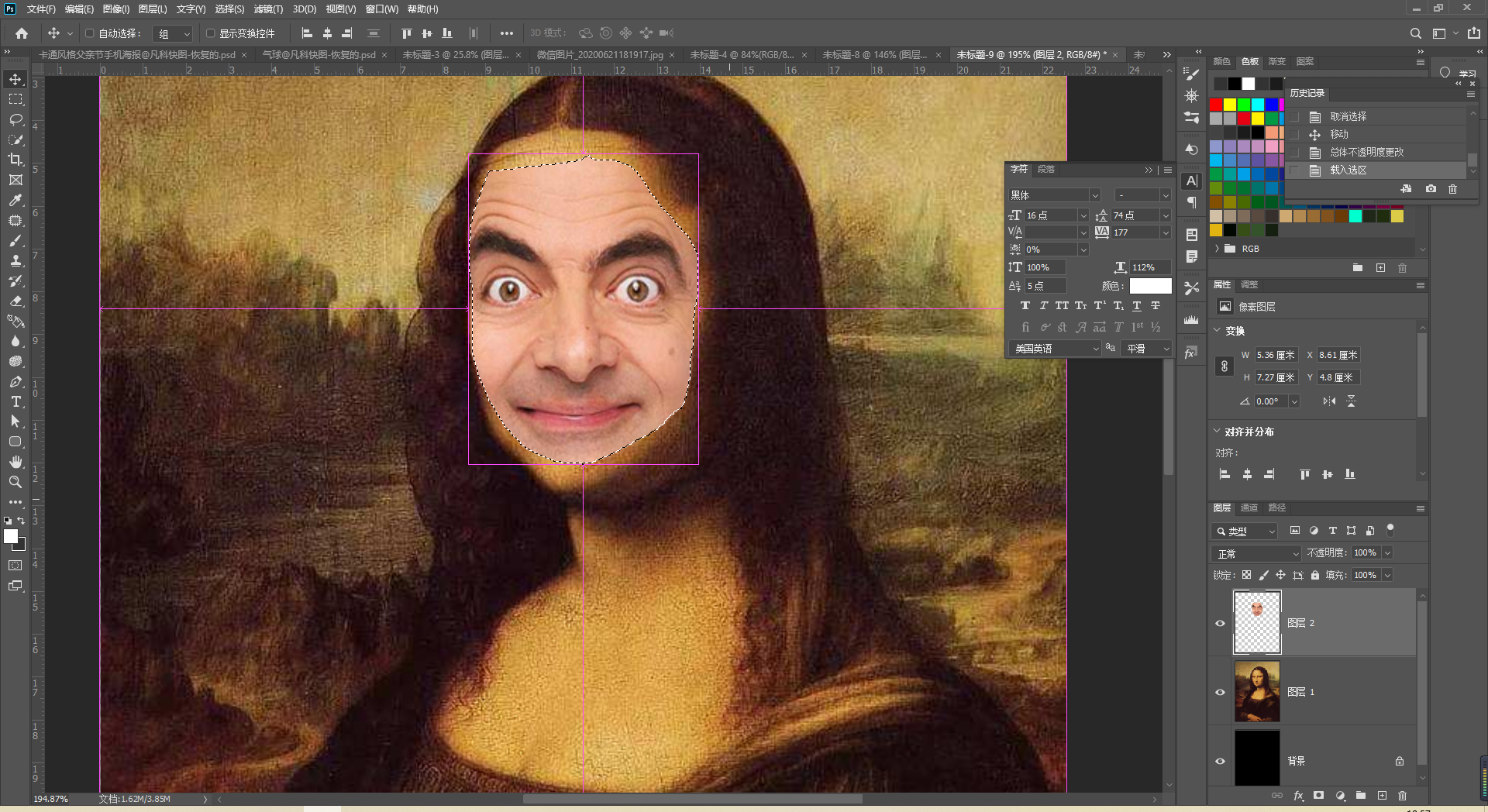1488x812 pixels.
Task: Create snapshot camera icon in History panel
Action: coord(1431,188)
